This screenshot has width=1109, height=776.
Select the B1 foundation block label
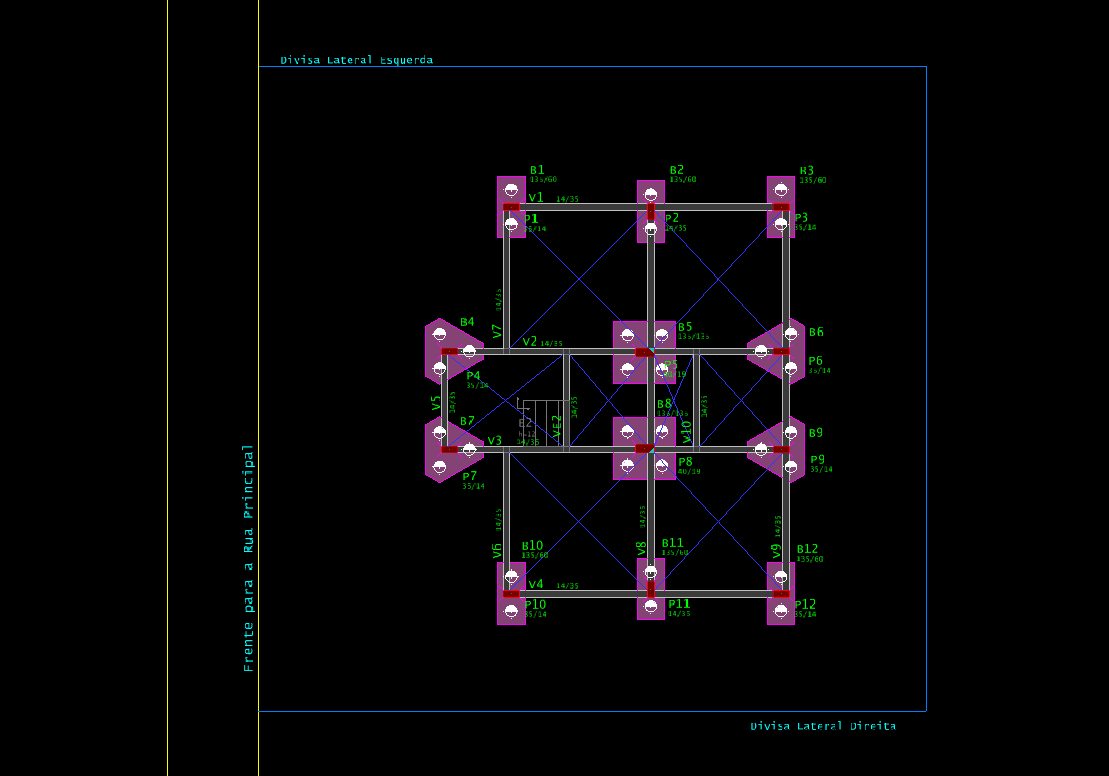[x=537, y=170]
